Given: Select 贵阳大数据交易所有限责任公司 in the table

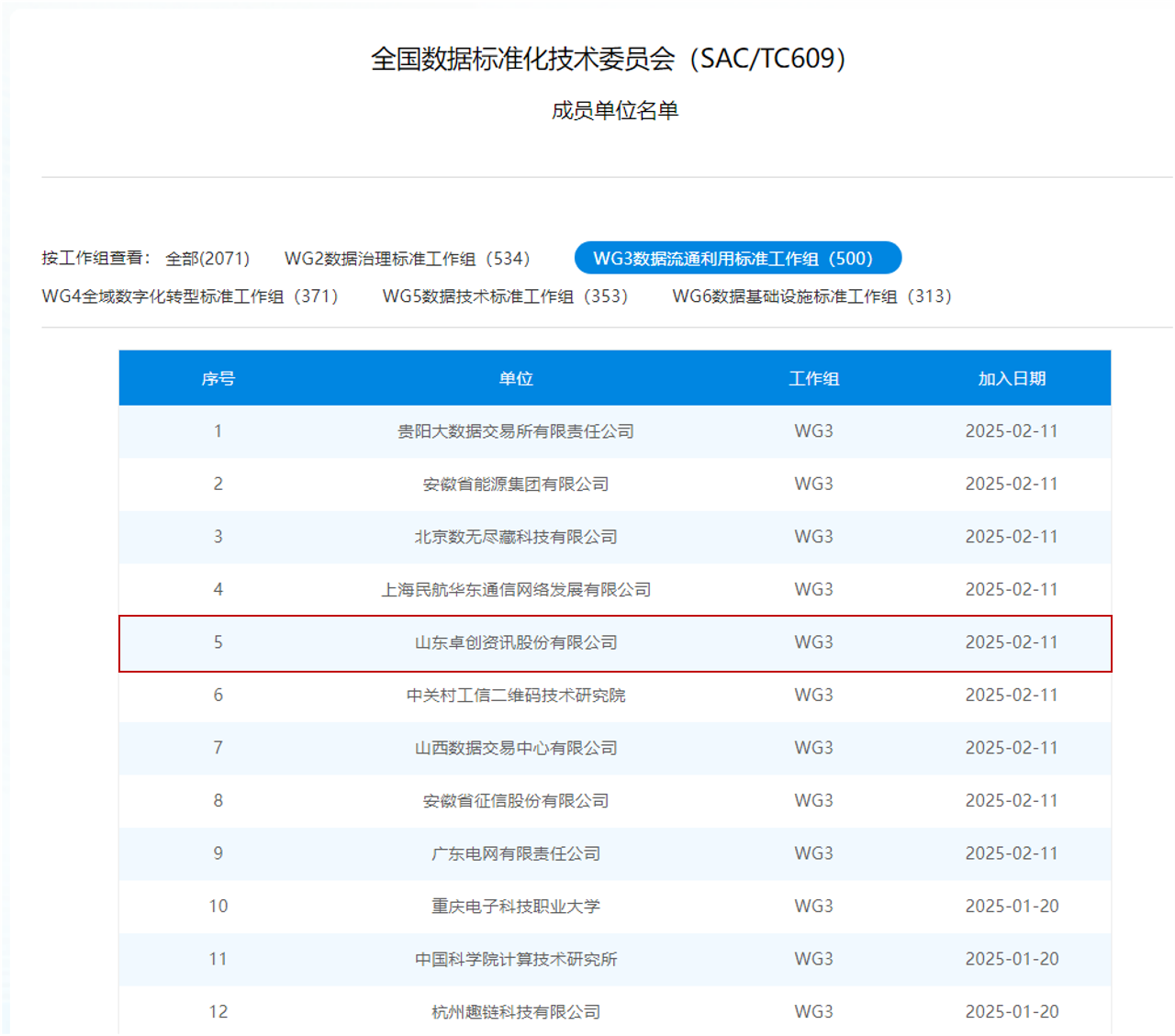Looking at the screenshot, I should (x=516, y=431).
